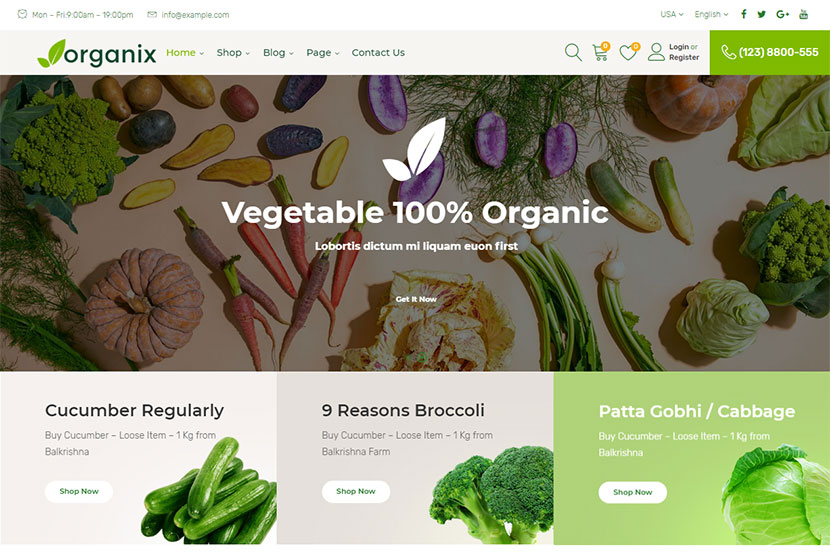View the wishlist heart icon
The image size is (830, 553).
tap(628, 52)
